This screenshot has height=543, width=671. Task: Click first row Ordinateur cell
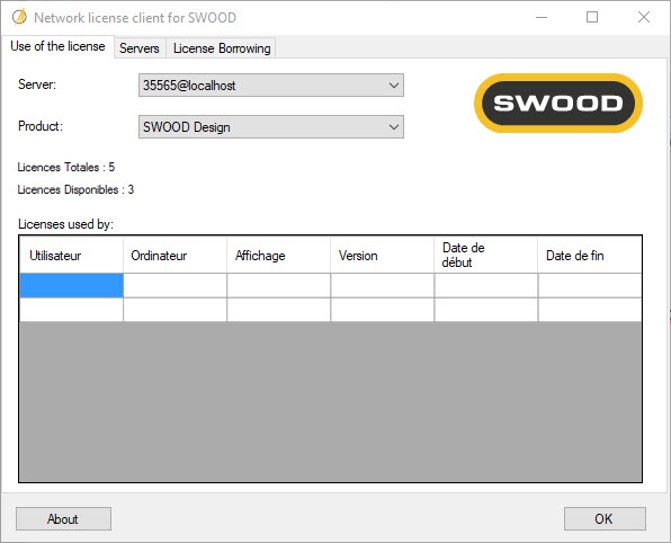click(175, 286)
